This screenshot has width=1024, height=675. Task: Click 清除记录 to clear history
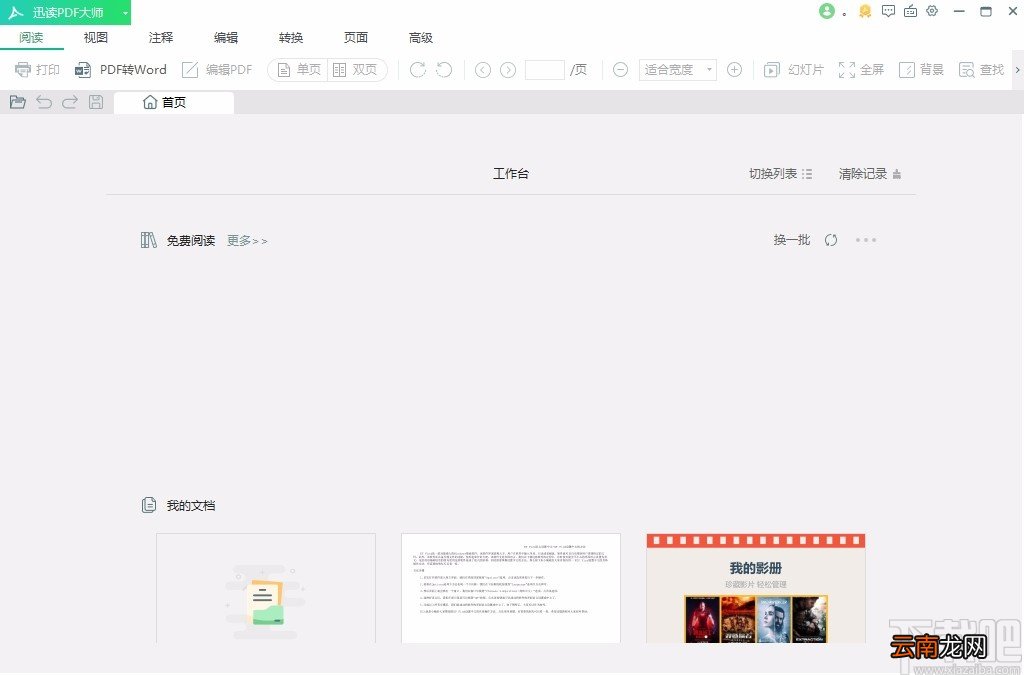[x=870, y=174]
